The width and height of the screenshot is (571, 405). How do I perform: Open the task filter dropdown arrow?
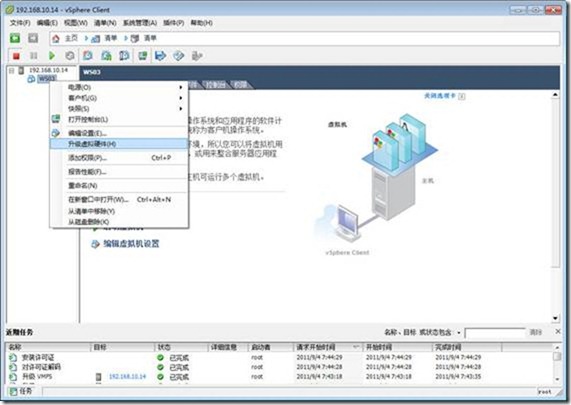pyautogui.click(x=459, y=333)
